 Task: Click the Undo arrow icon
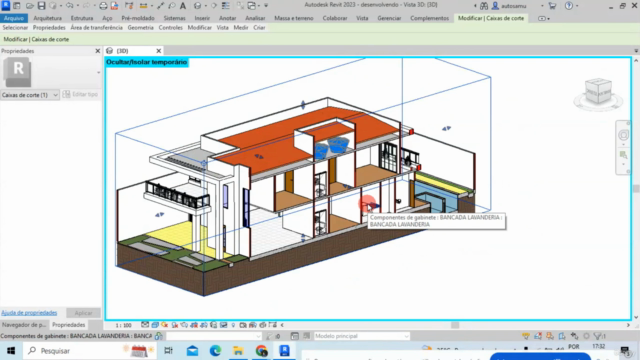pyautogui.click(x=69, y=6)
